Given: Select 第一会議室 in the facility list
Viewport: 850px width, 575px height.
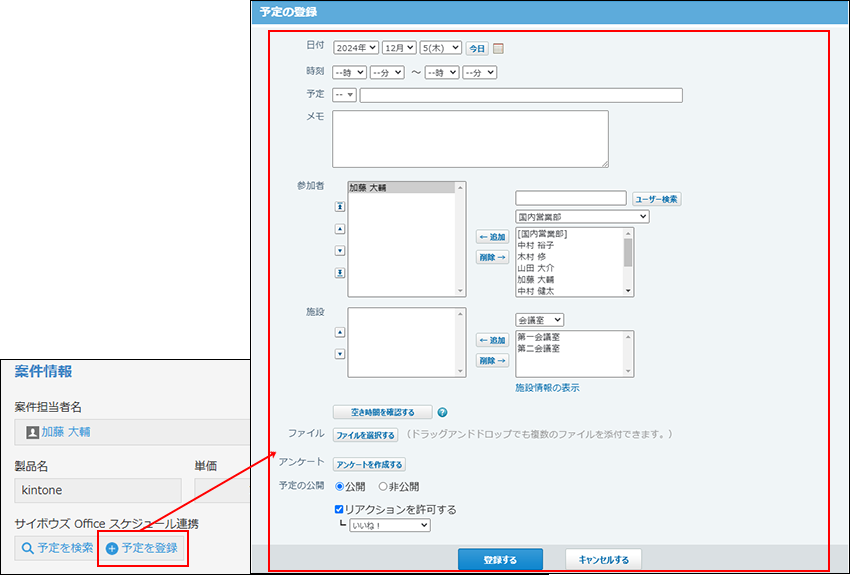Looking at the screenshot, I should click(x=538, y=338).
